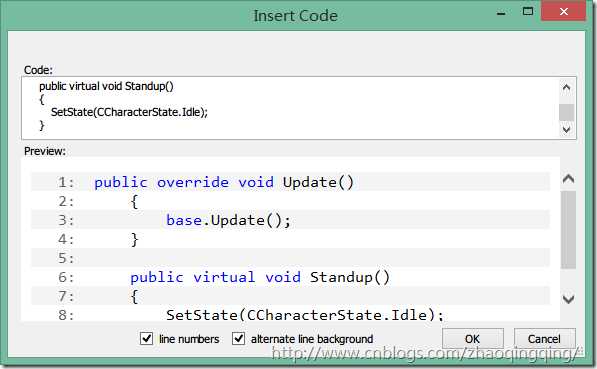Click preview line 8 'SetState(CCharacterState.Idle);'

point(305,315)
